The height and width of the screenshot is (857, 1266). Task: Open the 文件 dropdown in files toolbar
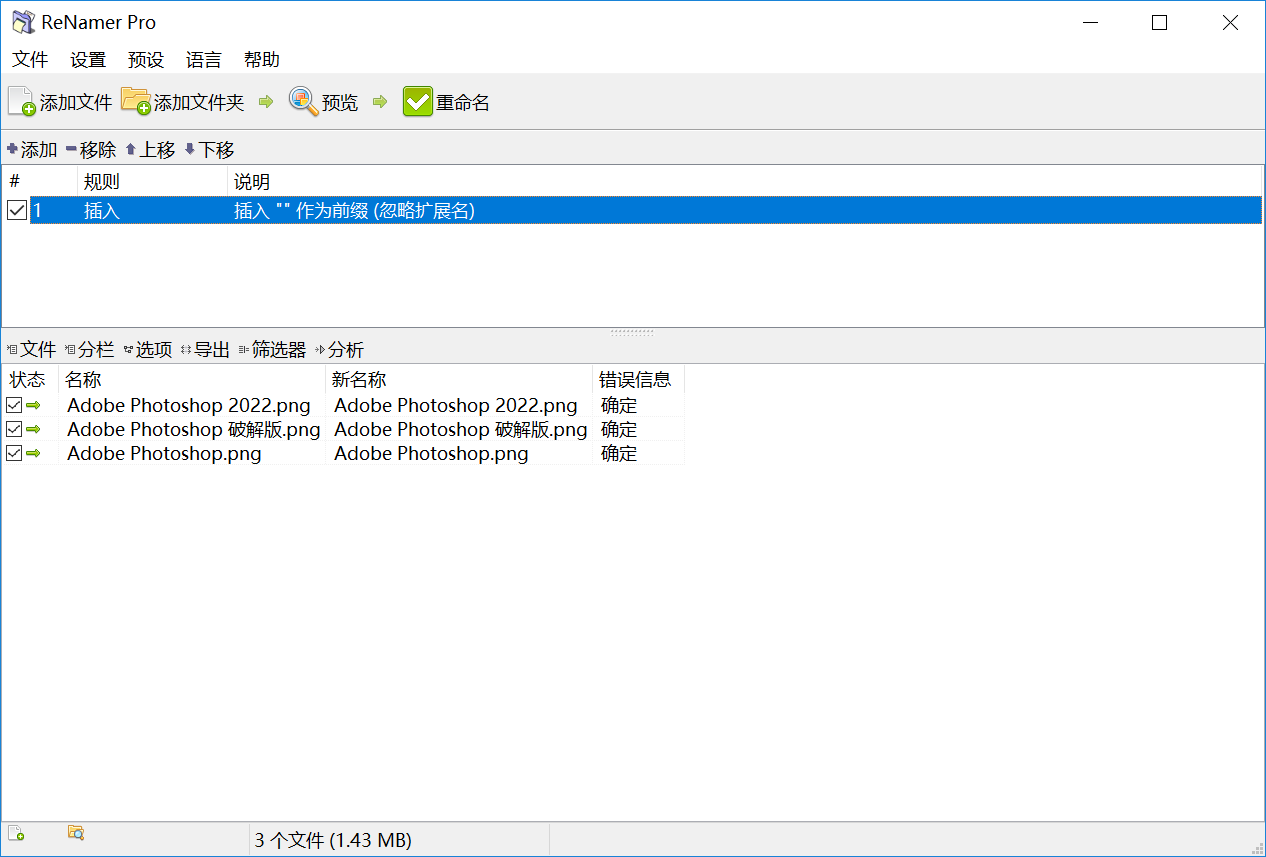click(31, 350)
